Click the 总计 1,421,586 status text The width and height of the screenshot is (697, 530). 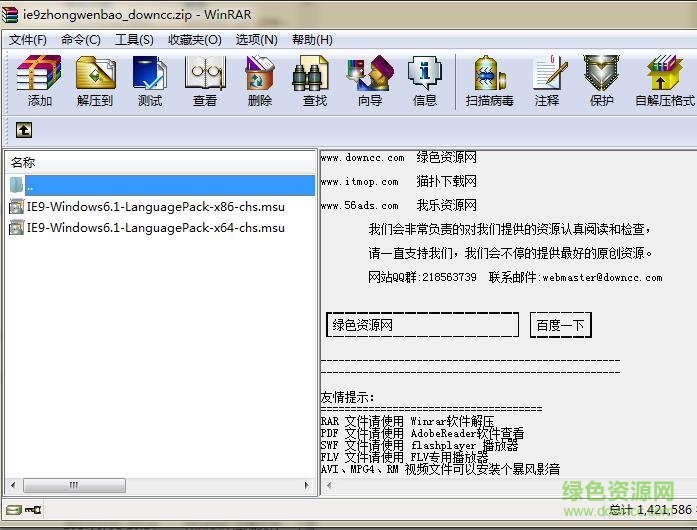(650, 509)
